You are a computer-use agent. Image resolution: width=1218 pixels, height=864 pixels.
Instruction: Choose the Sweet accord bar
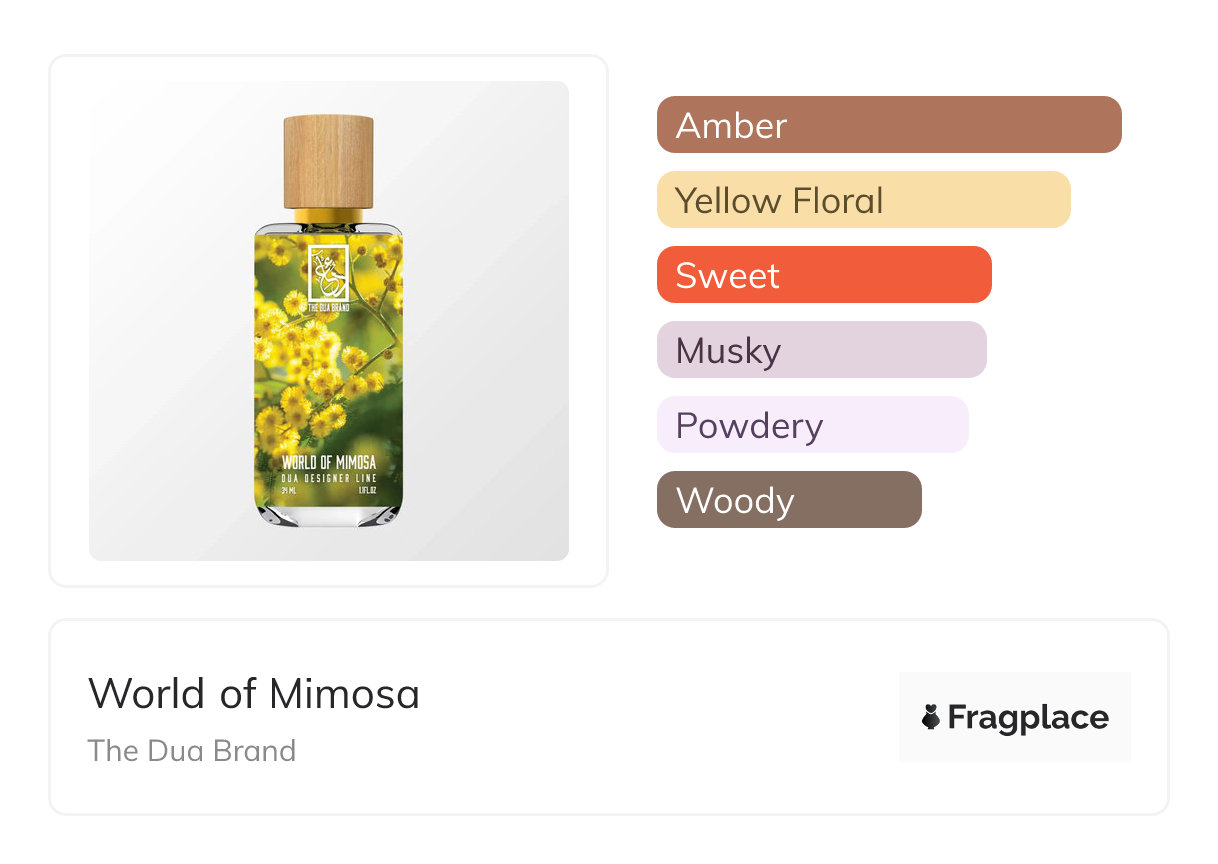(823, 275)
